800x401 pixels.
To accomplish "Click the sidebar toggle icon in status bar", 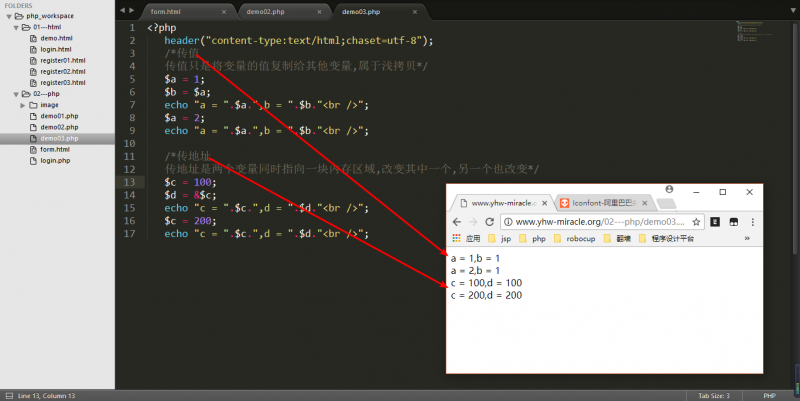I will [x=7, y=395].
